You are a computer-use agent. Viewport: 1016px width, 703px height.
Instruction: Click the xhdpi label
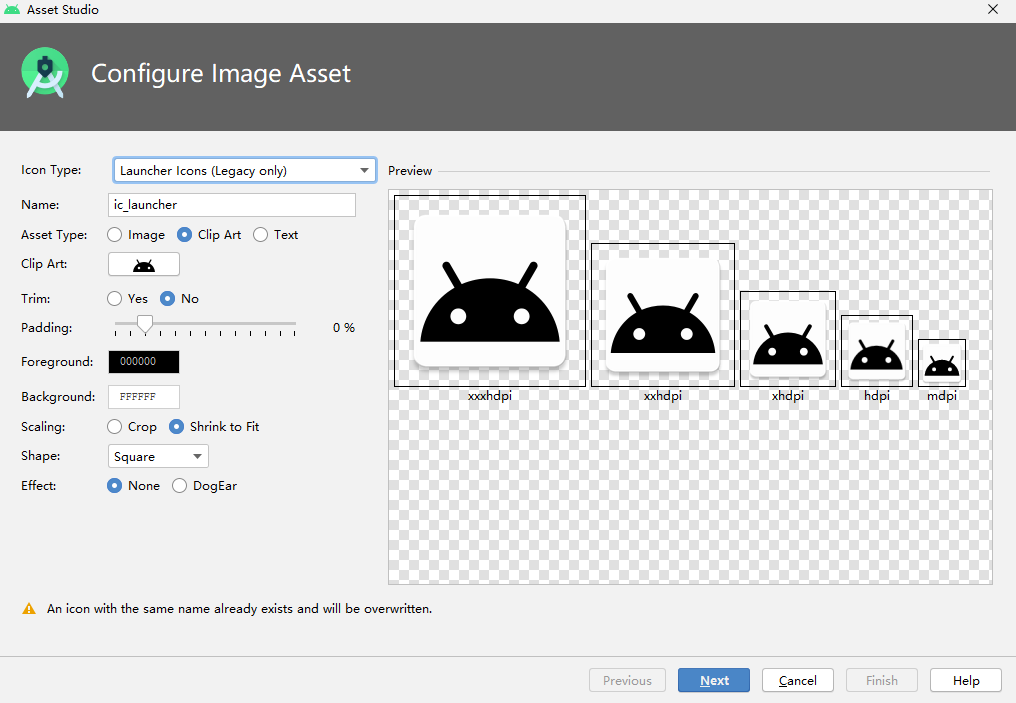pos(788,395)
